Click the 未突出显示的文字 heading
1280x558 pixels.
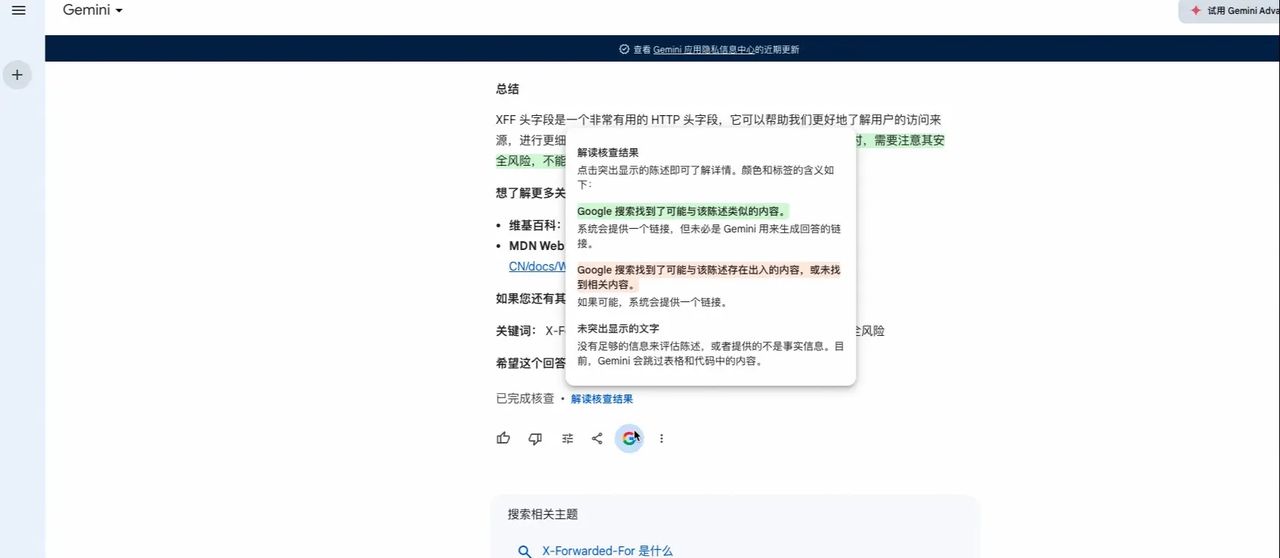[618, 328]
